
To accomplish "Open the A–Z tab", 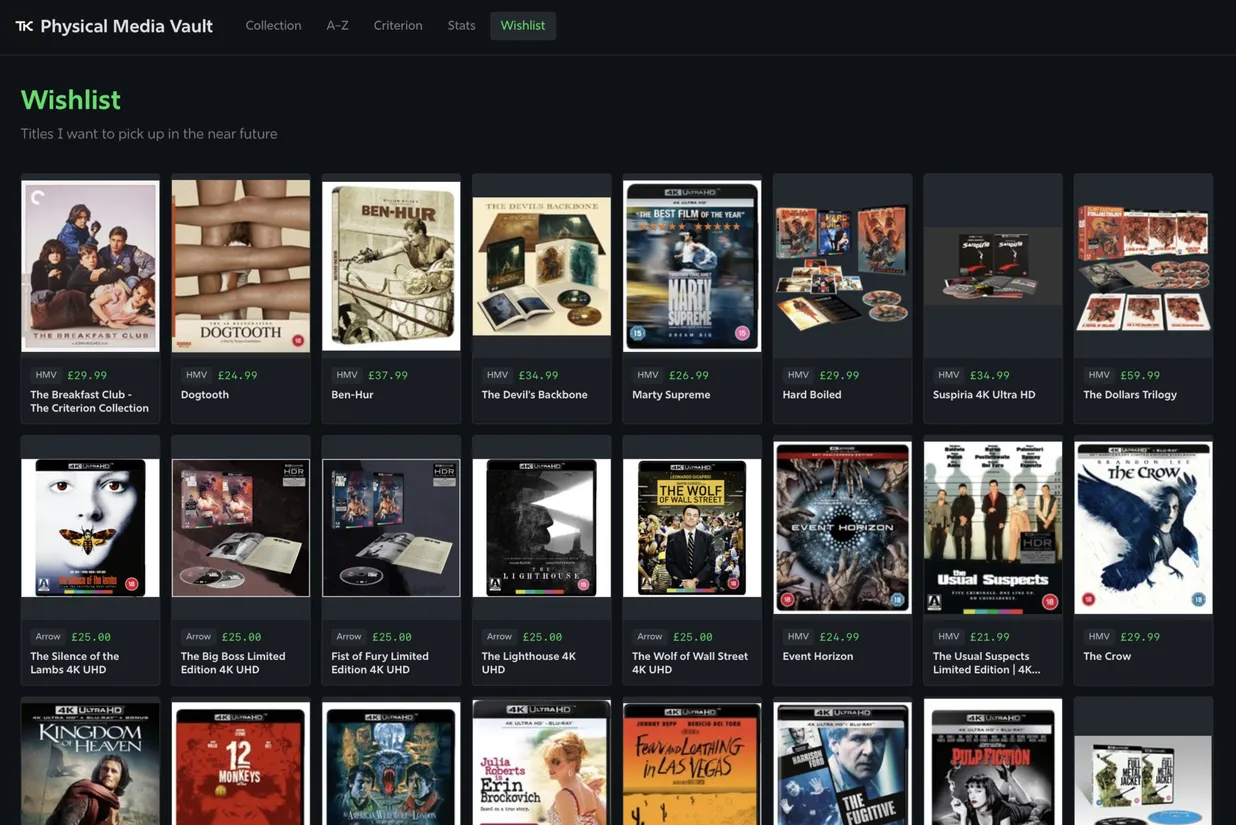I will click(x=337, y=26).
